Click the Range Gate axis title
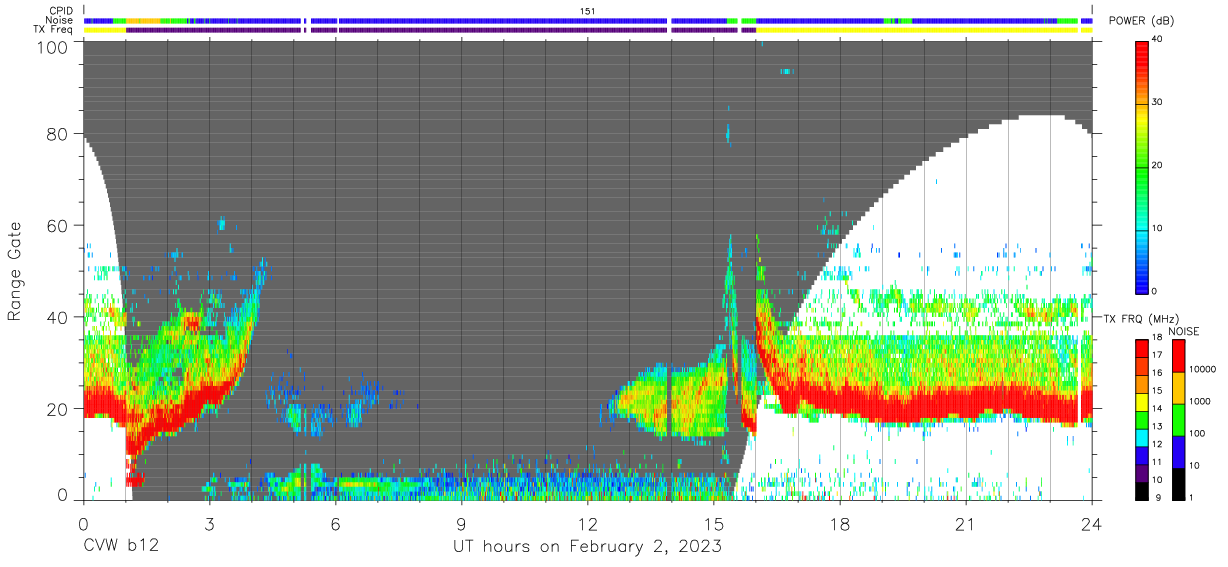Image resolution: width=1228 pixels, height=567 pixels. [15, 271]
